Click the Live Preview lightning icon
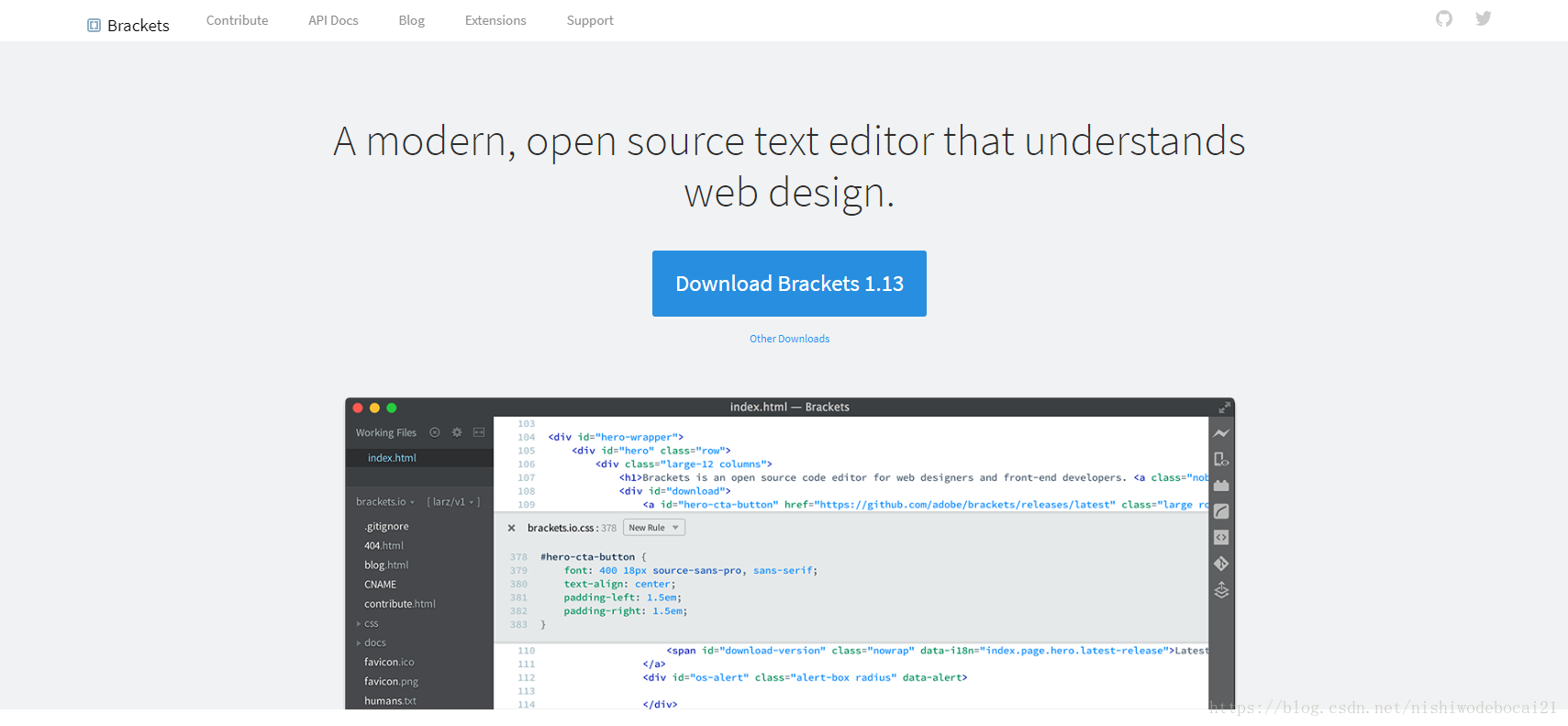This screenshot has width=1568, height=726. [x=1221, y=433]
